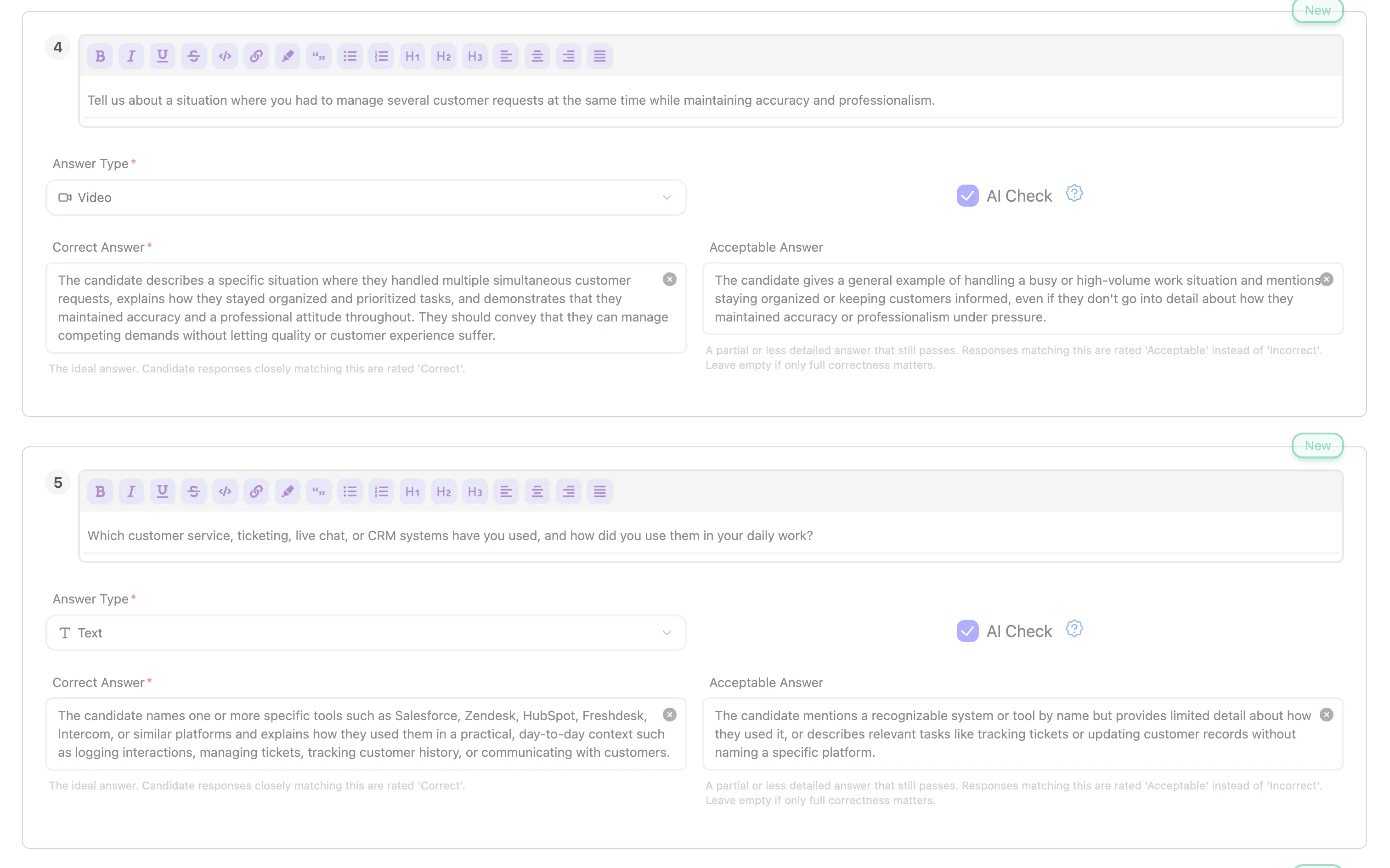Align left in question 5 toolbar
1390x868 pixels.
(x=506, y=491)
